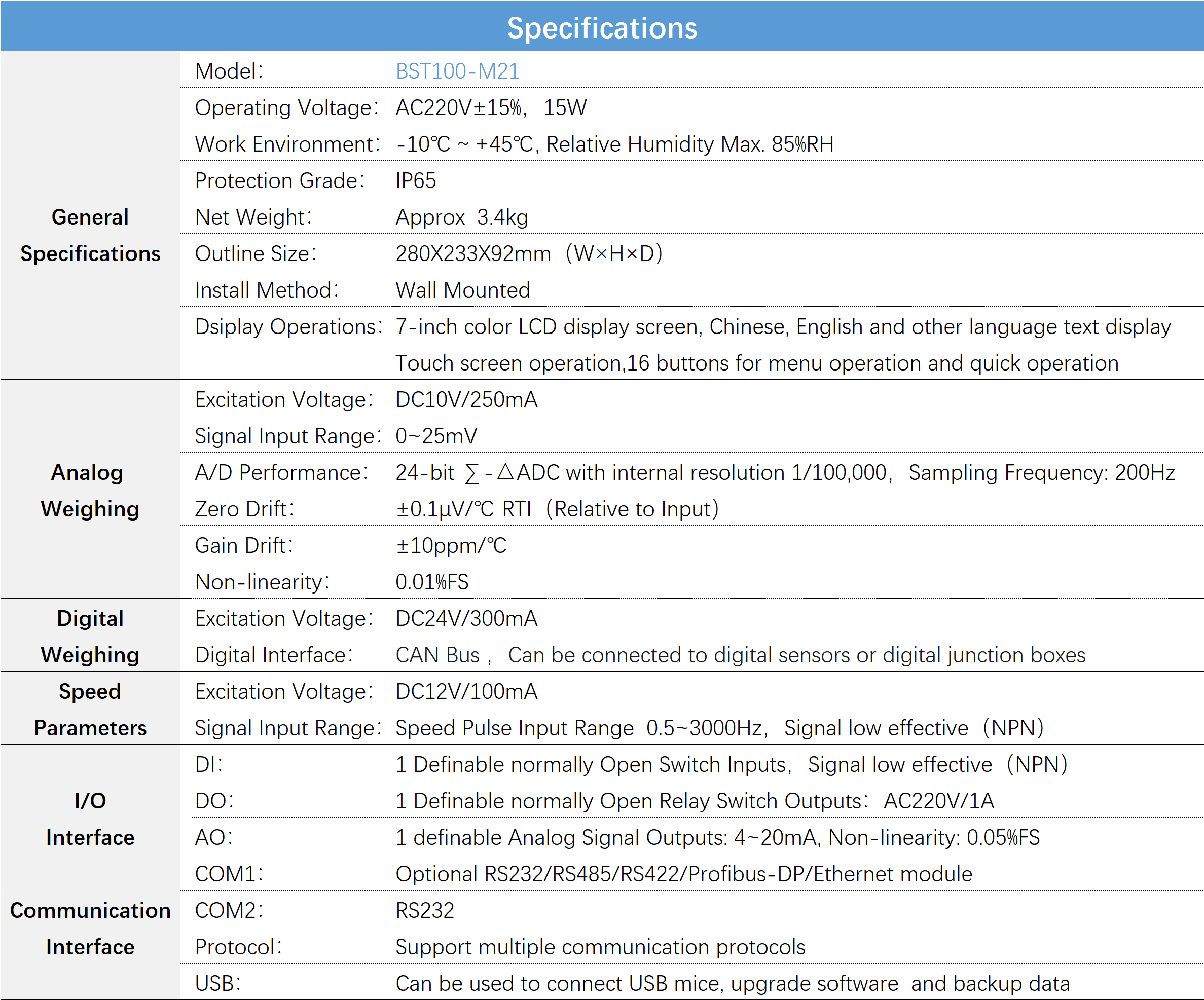Viewport: 1204px width, 1000px height.
Task: Click the 'Zero Drift:' label
Action: [x=244, y=509]
